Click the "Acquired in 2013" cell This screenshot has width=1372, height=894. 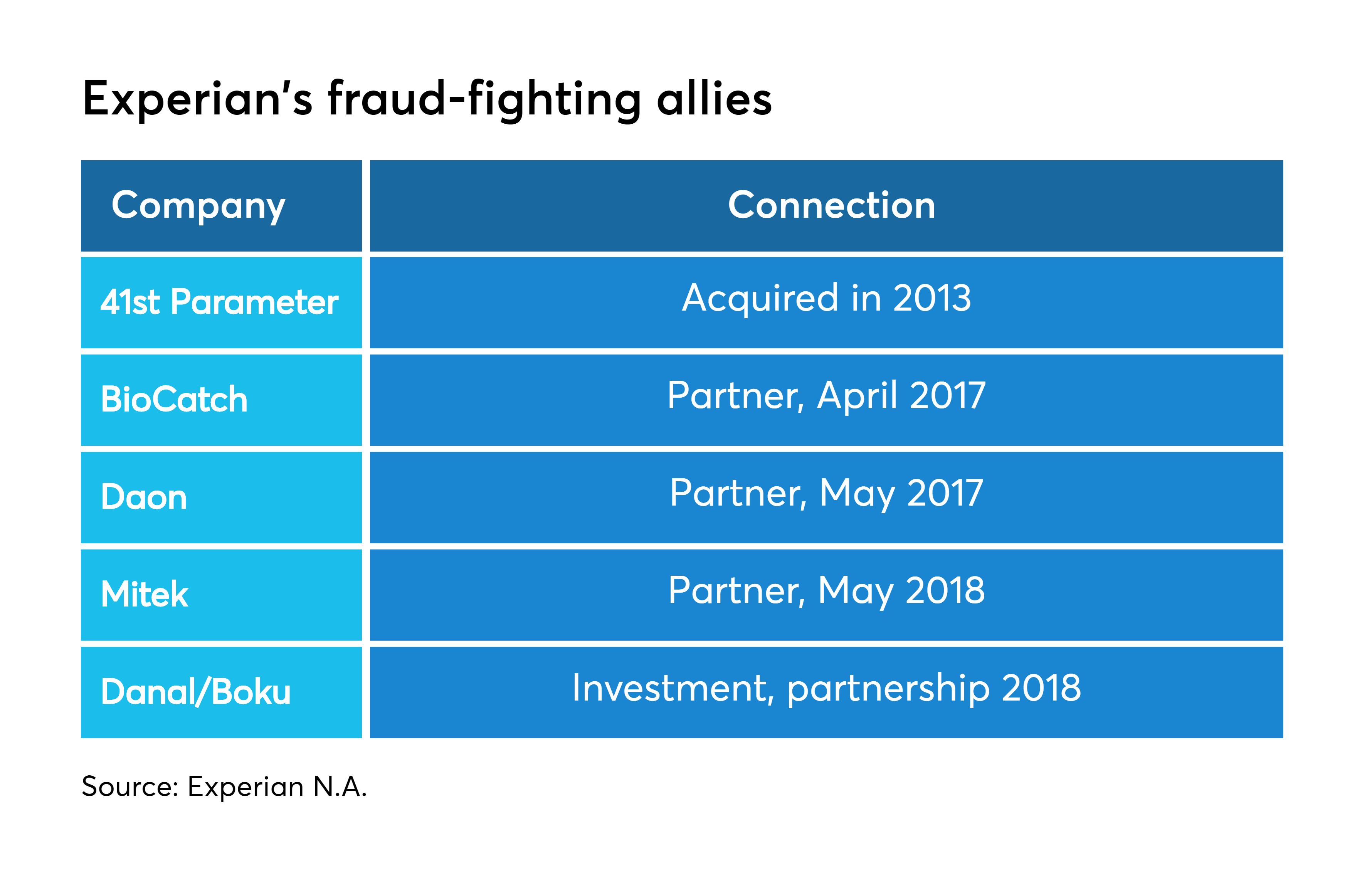coord(826,302)
